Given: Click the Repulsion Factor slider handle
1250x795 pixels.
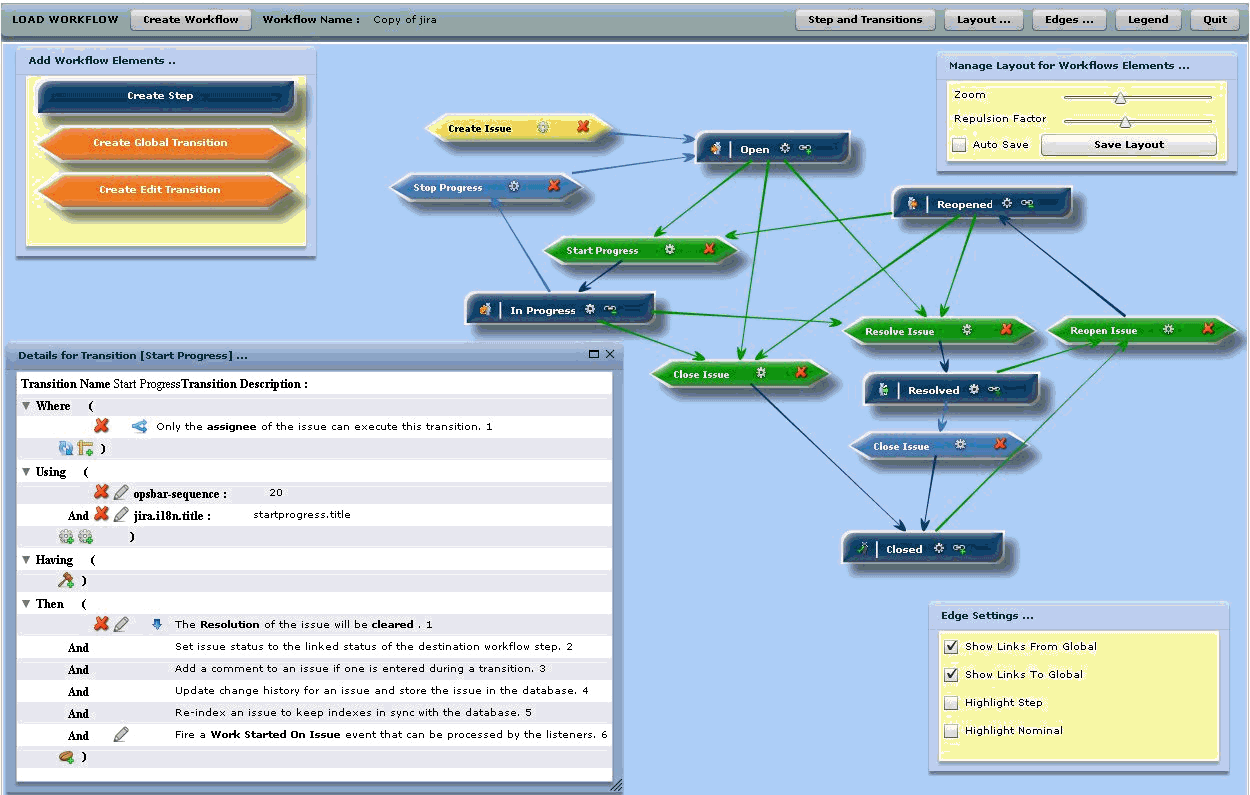Looking at the screenshot, I should pos(1124,121).
